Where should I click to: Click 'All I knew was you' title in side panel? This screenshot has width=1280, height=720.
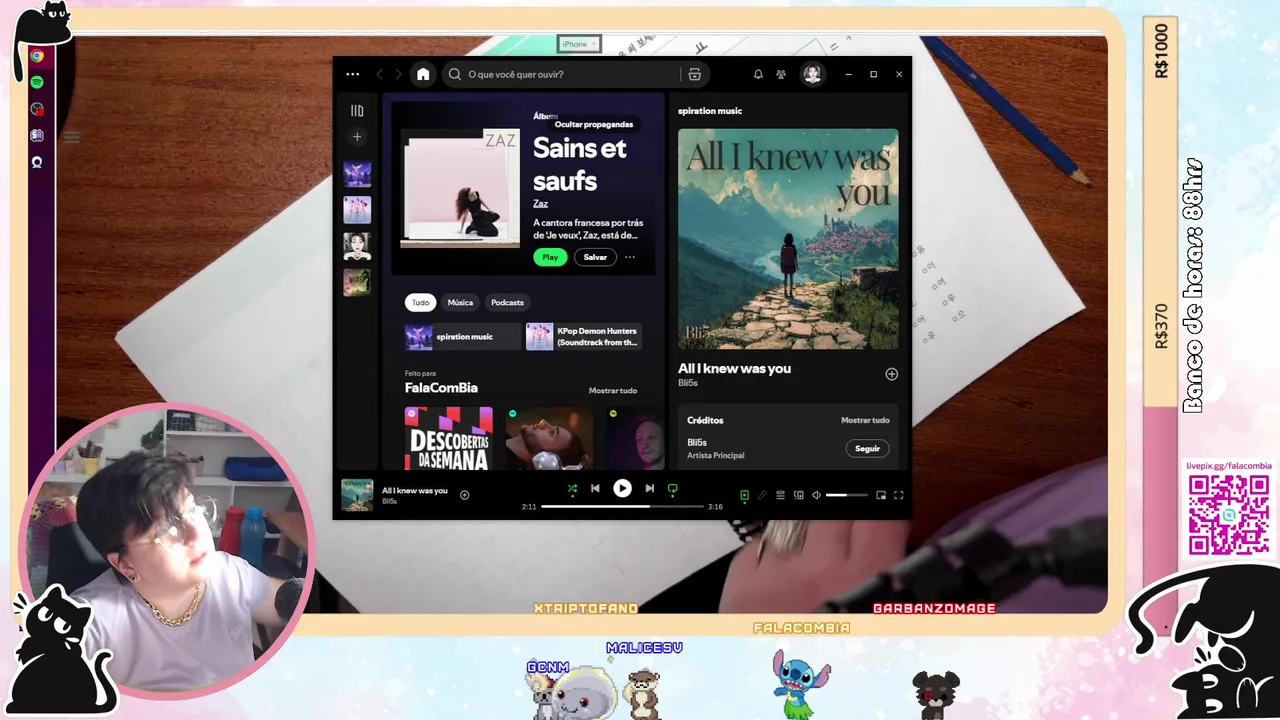pos(734,368)
